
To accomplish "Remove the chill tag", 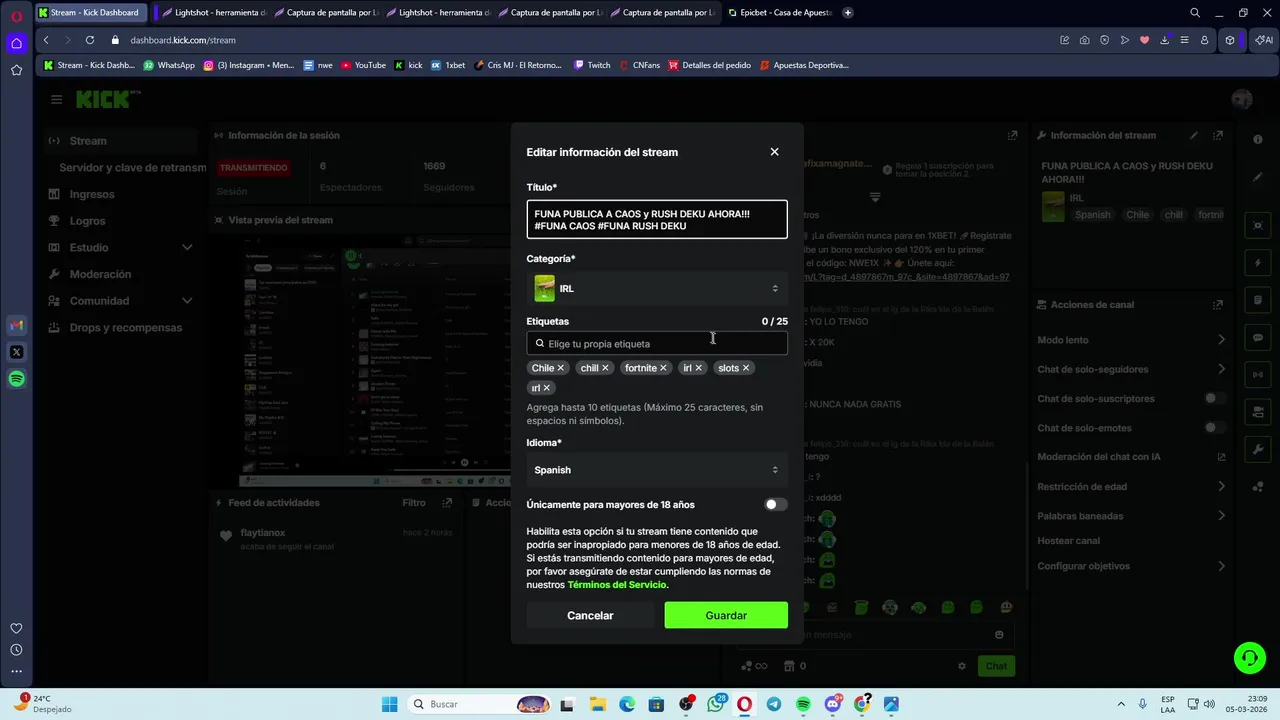I will [605, 368].
